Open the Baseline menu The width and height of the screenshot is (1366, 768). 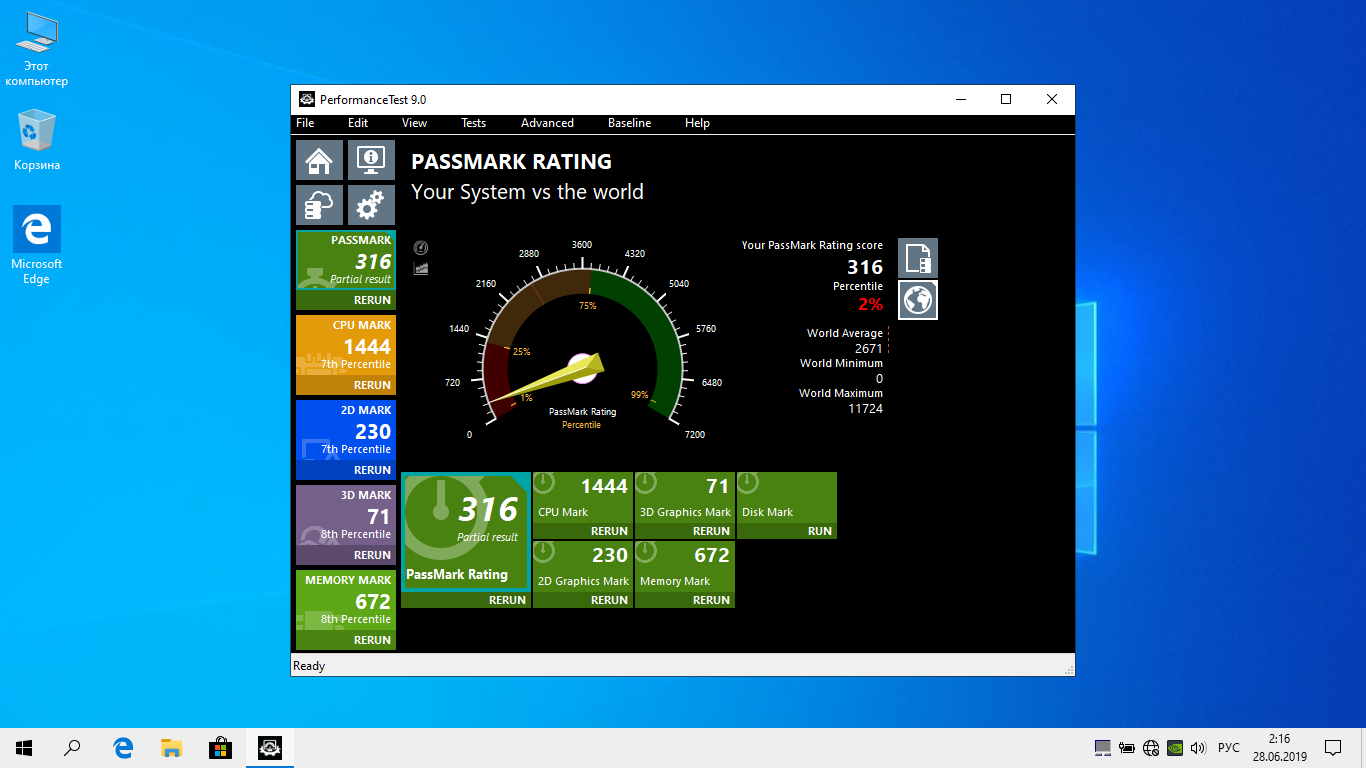pyautogui.click(x=629, y=123)
